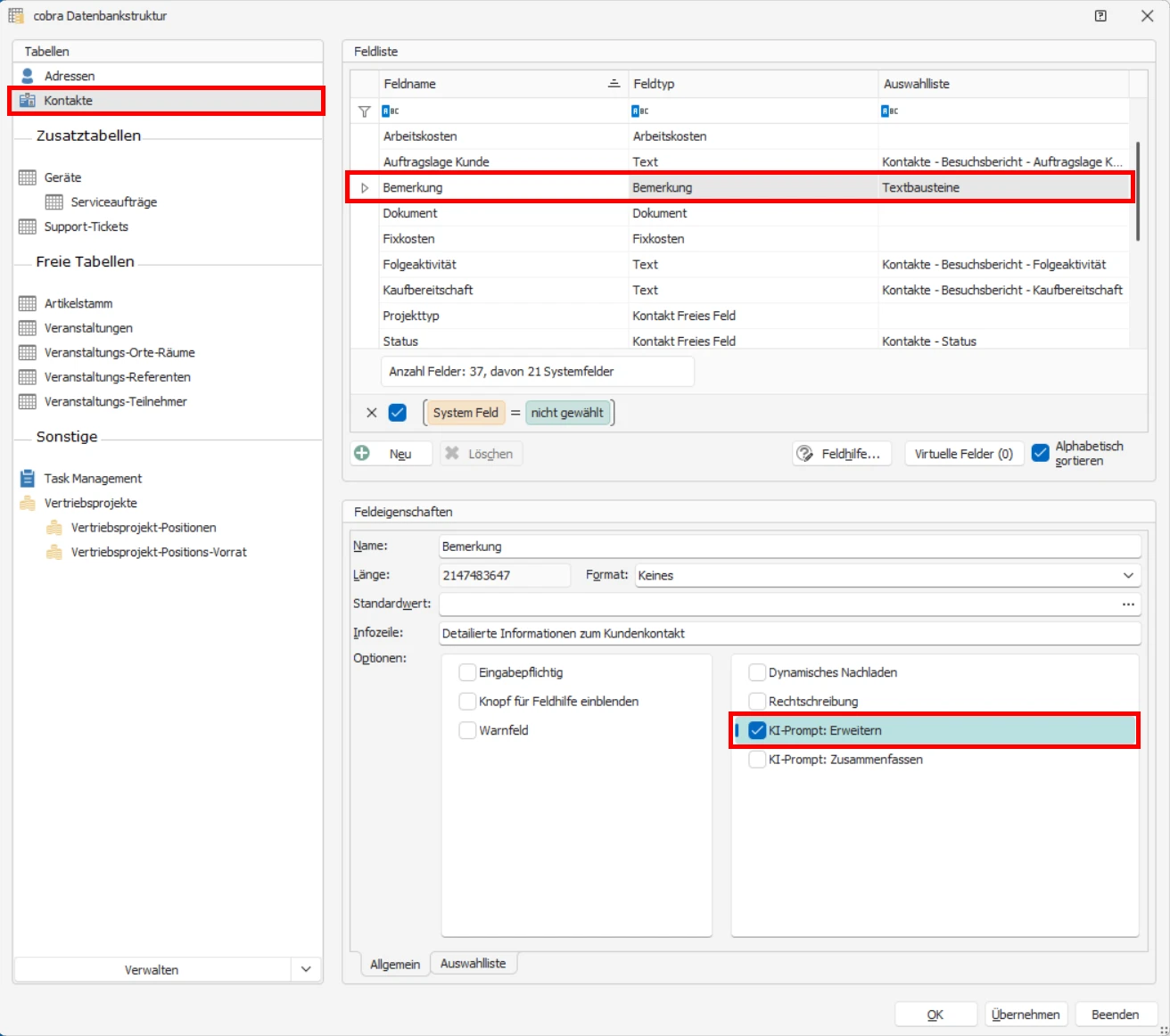Check KI-Prompt: Zusammenfassen
This screenshot has height=1036, width=1170.
click(757, 760)
